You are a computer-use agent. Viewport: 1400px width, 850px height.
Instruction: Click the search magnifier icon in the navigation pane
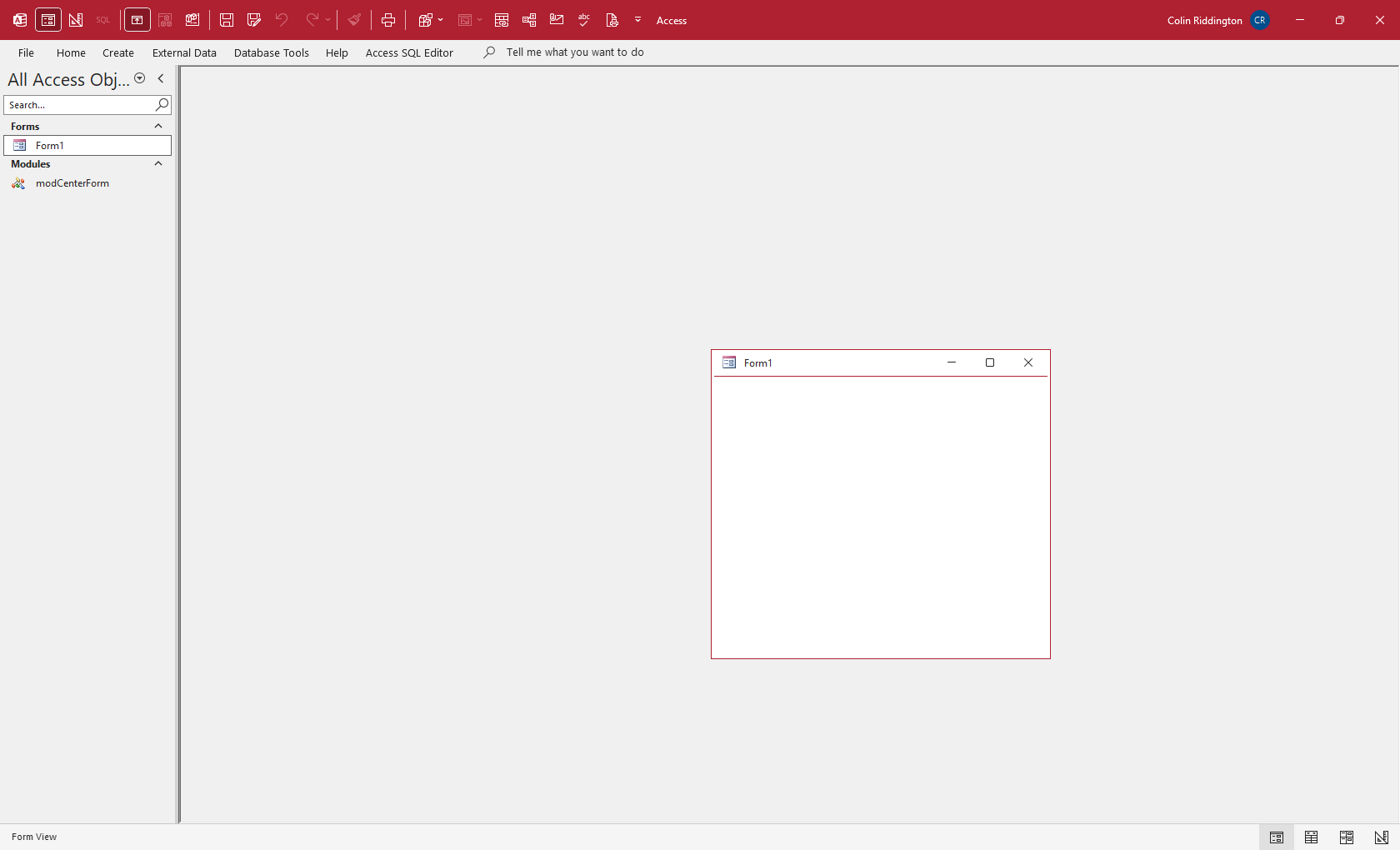pos(162,105)
